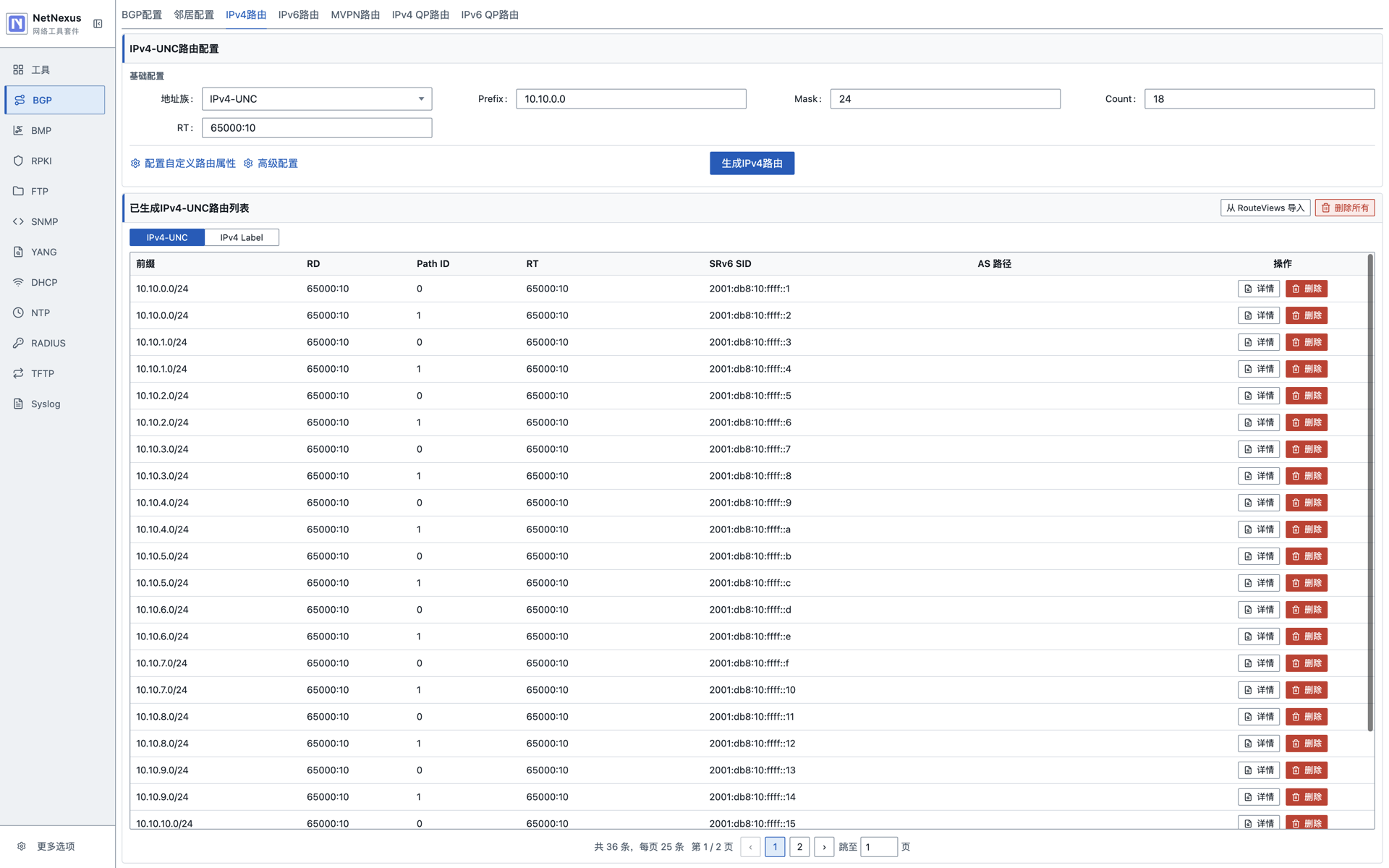This screenshot has height=868, width=1389.
Task: Open the BMP sidebar item
Action: pyautogui.click(x=55, y=130)
